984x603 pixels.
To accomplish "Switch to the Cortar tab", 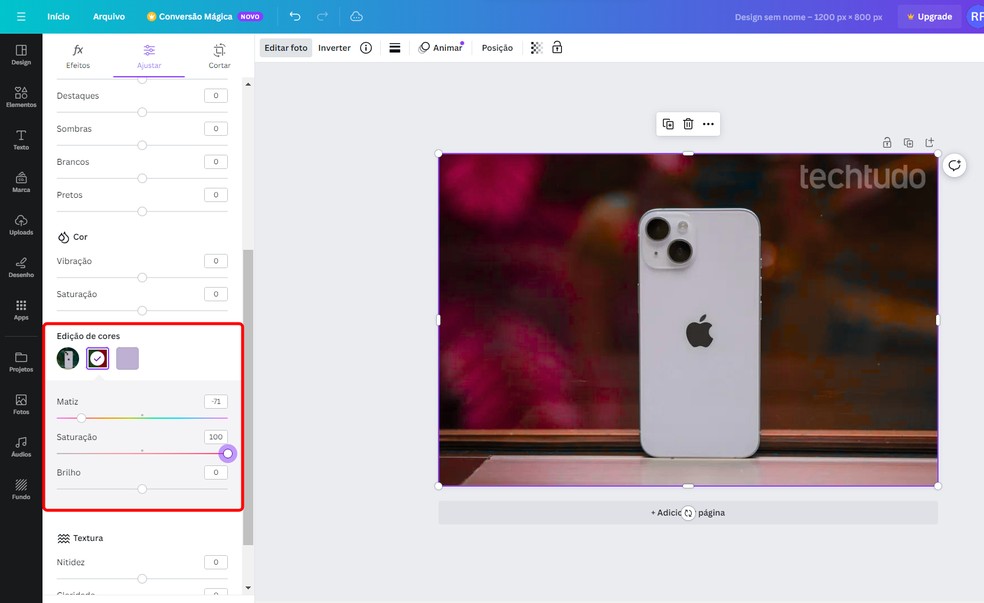I will pos(220,56).
